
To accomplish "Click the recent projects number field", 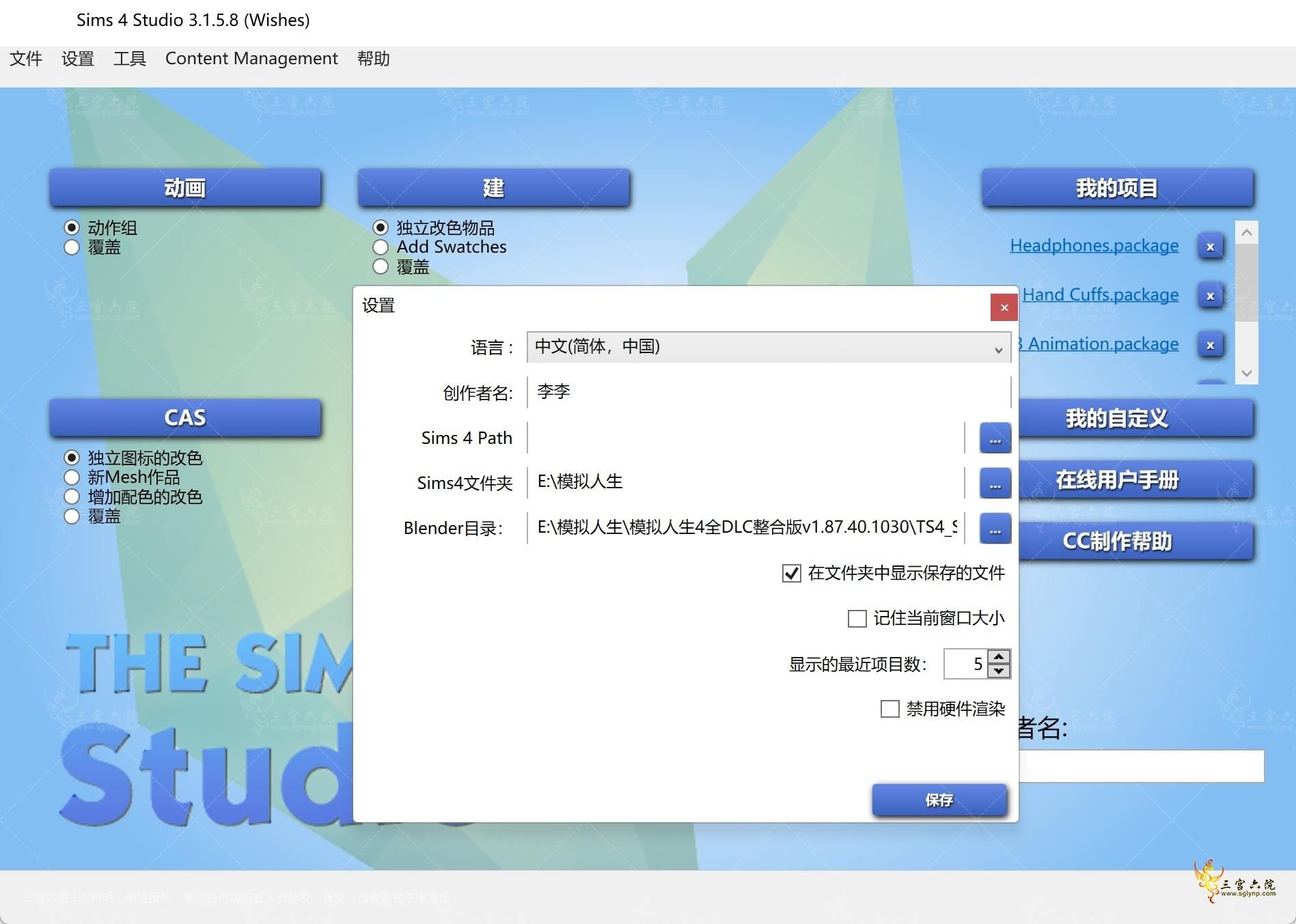I will pos(966,664).
